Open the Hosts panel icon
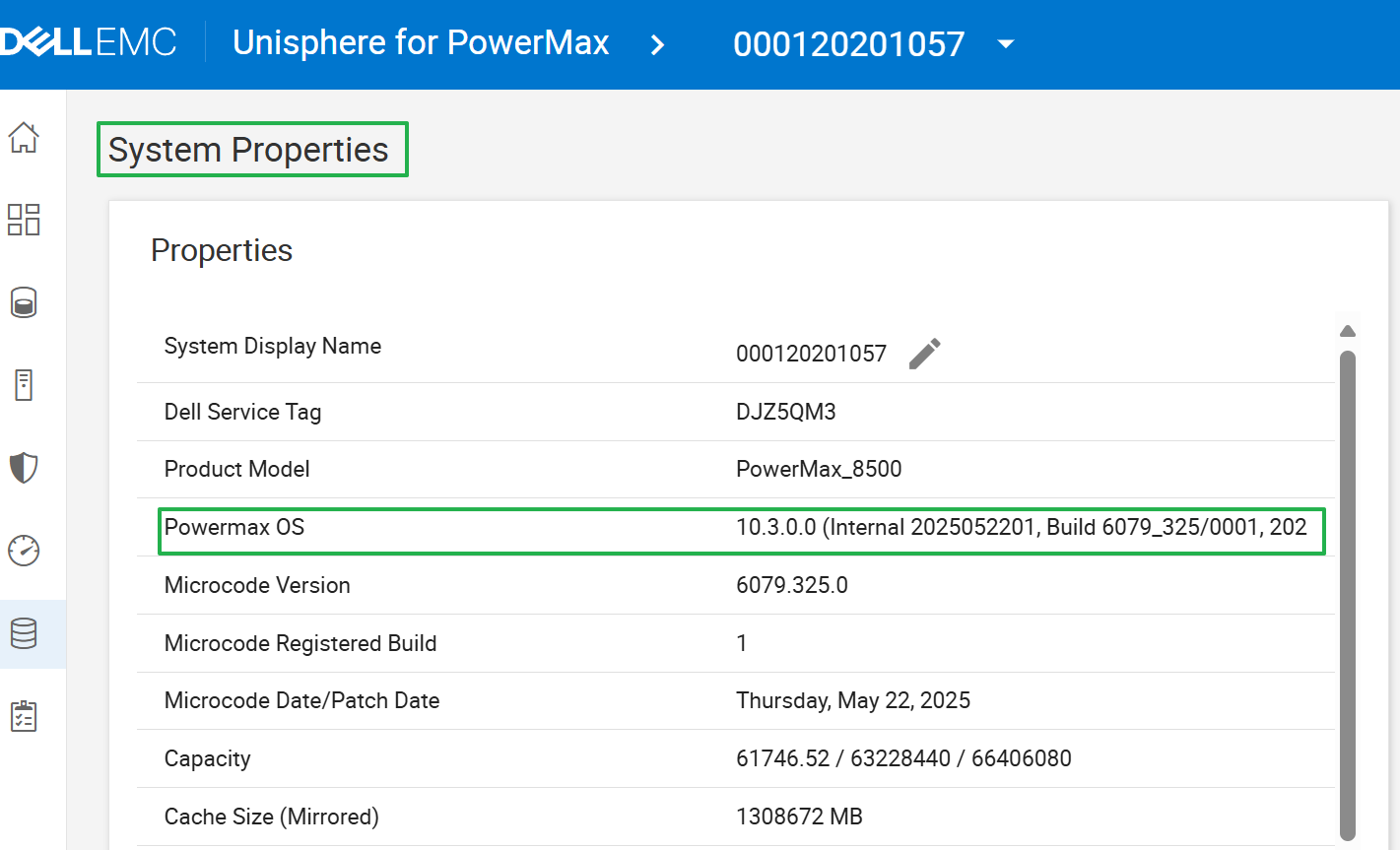 pos(25,384)
